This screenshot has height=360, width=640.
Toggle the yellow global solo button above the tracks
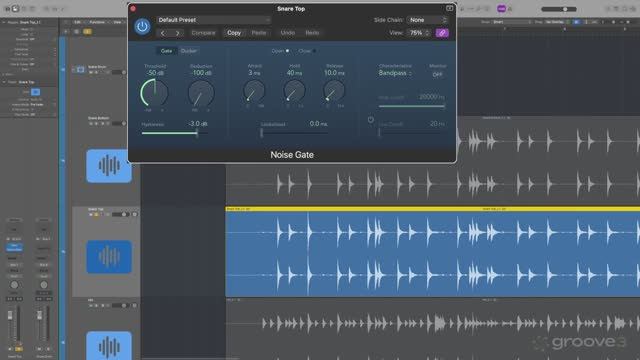[87, 31]
